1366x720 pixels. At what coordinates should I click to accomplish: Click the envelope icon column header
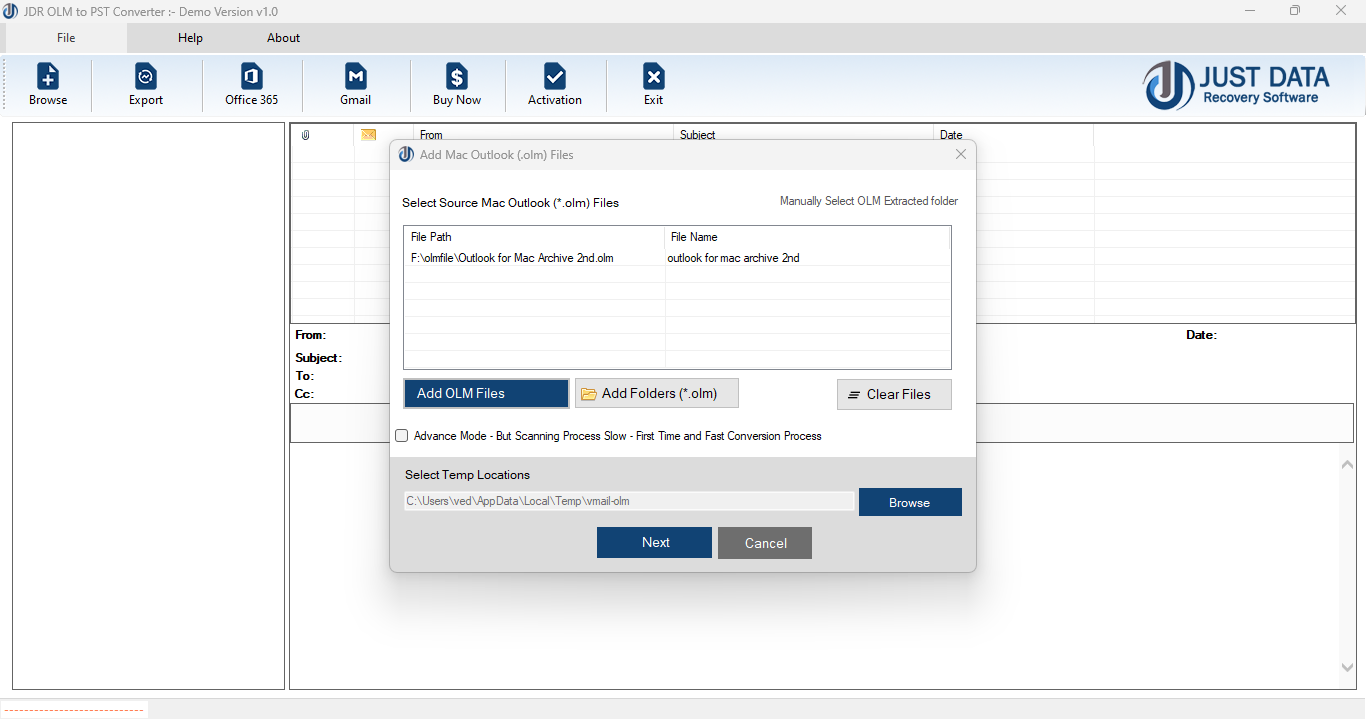369,134
